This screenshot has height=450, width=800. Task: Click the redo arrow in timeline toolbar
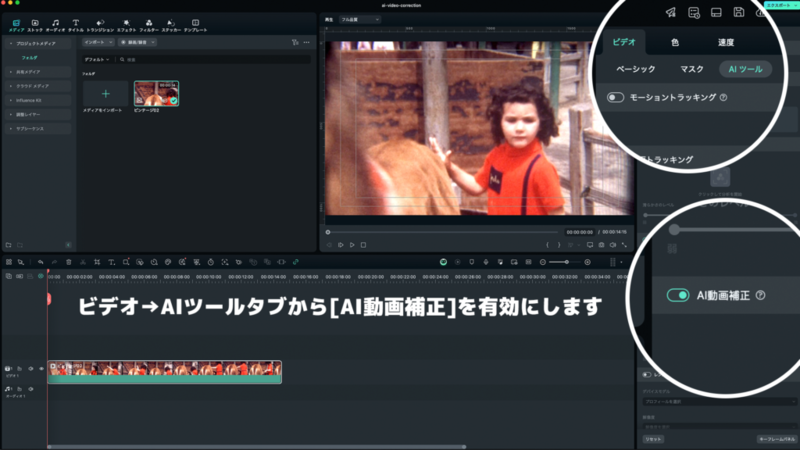point(54,262)
